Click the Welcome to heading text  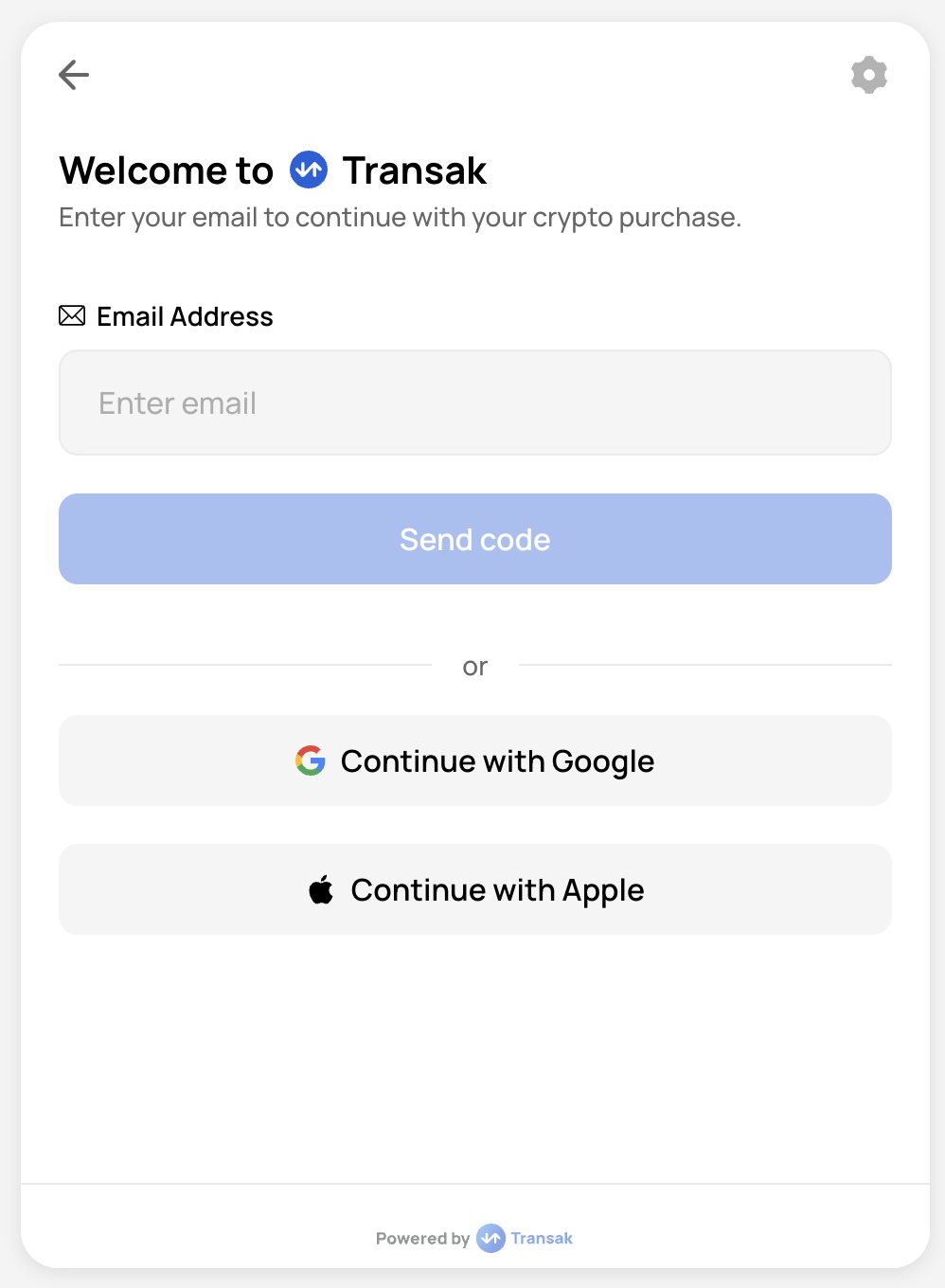(167, 171)
